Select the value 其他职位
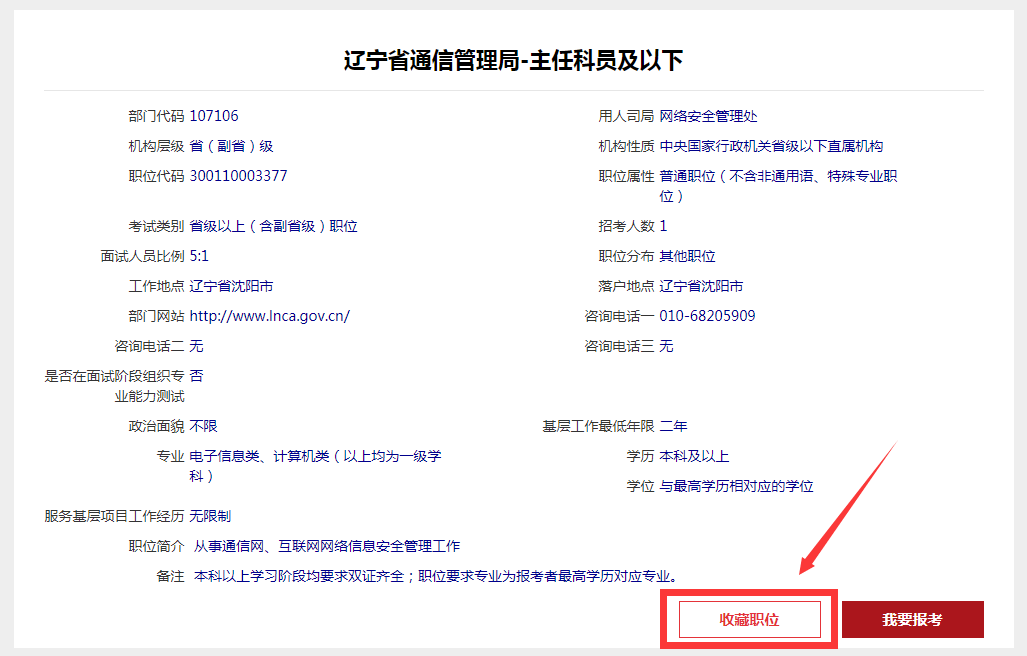This screenshot has width=1027, height=656. (687, 256)
